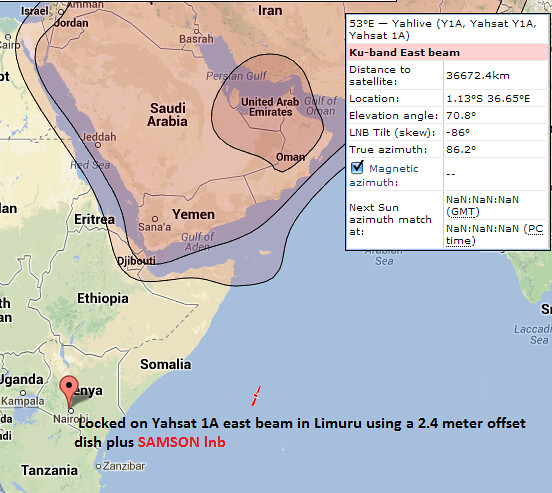Click the Sana'a city marker circle
This screenshot has width=552, height=493.
[155, 219]
